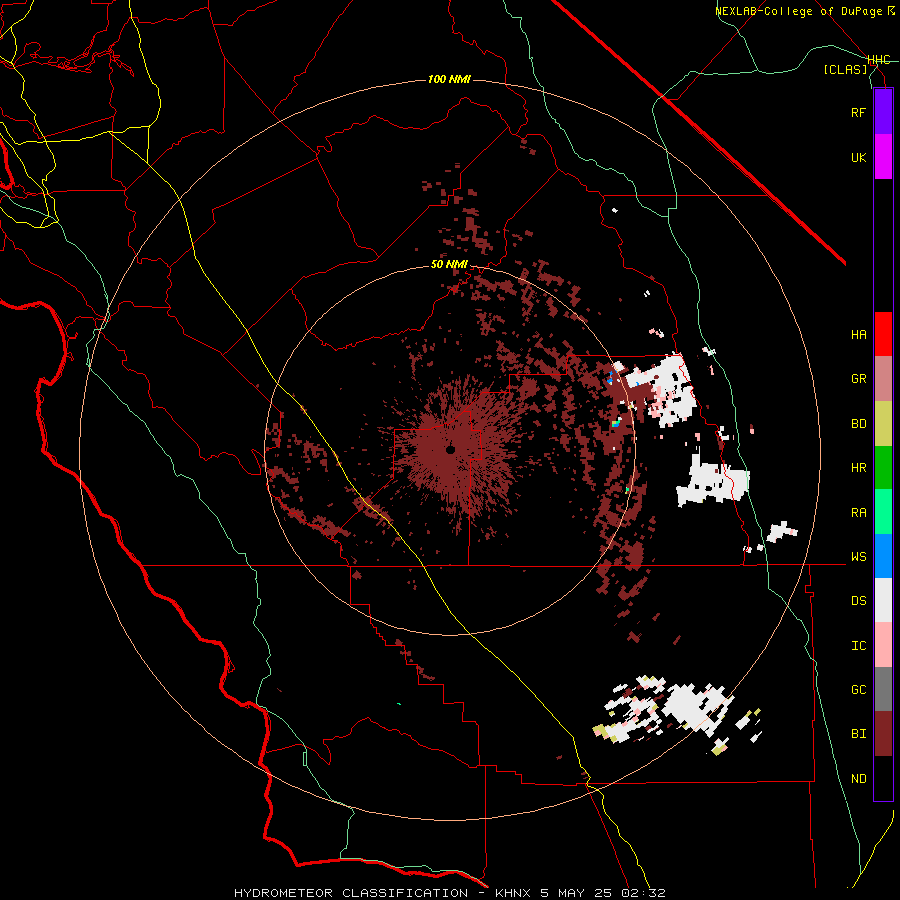Click the RA legend label
The width and height of the screenshot is (900, 900).
858,513
